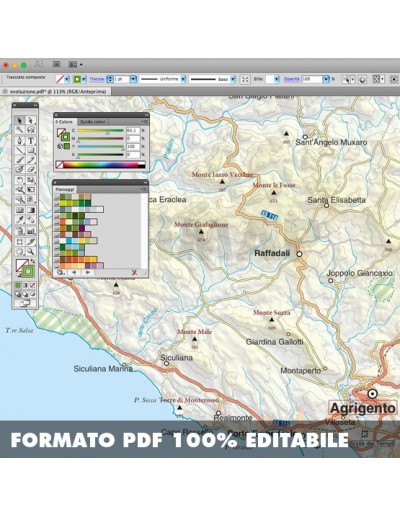Viewport: 400px width, 517px height.
Task: Open the Traccia stroke panel link
Action: click(97, 79)
